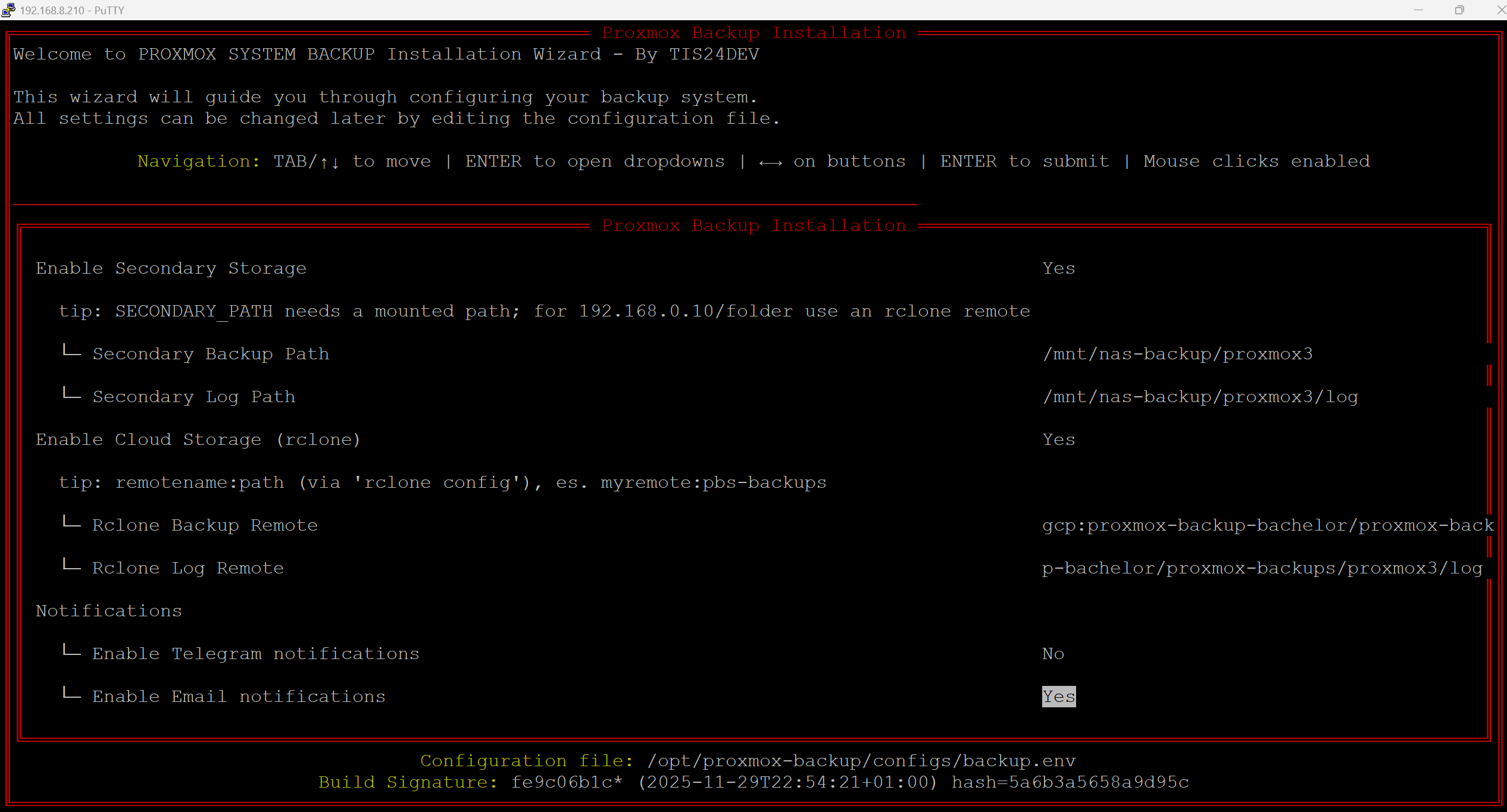Edit Secondary Backup Path value /mnt/nas-backup/proxmox3
The width and height of the screenshot is (1507, 812).
coord(1178,354)
